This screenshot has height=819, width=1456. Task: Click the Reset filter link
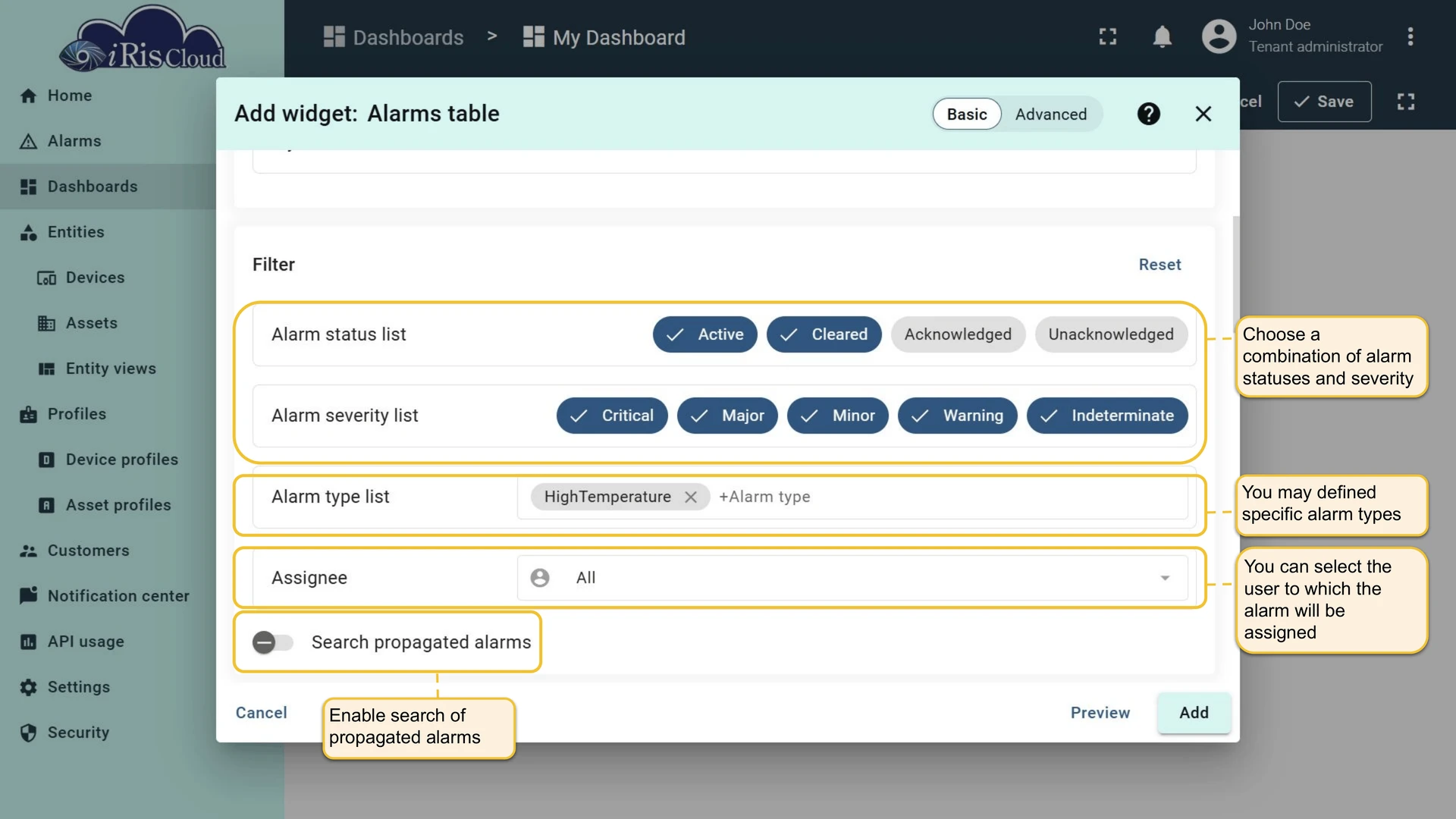(1159, 265)
